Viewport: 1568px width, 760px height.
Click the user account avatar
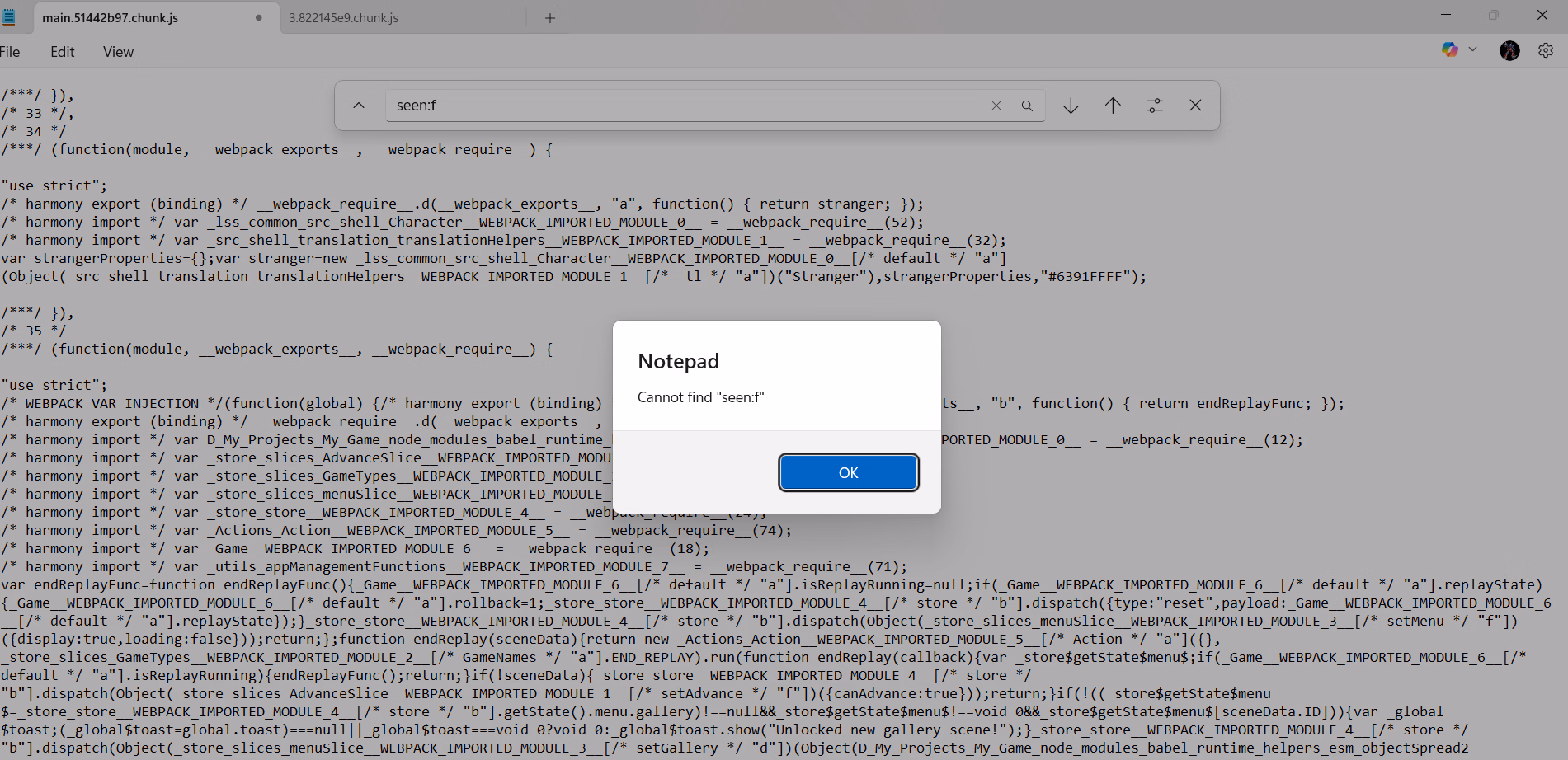(1509, 50)
